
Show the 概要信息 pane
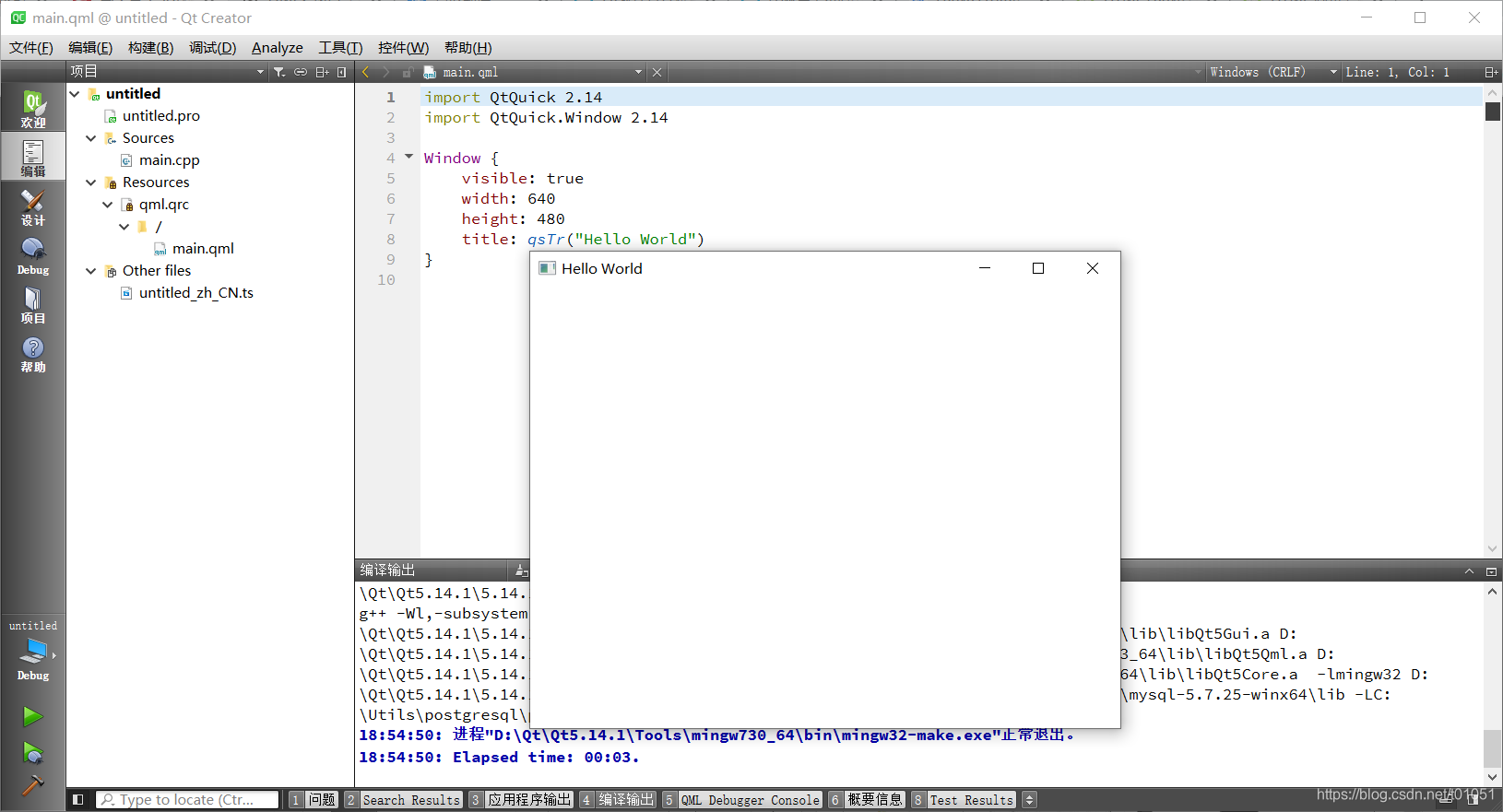click(867, 800)
